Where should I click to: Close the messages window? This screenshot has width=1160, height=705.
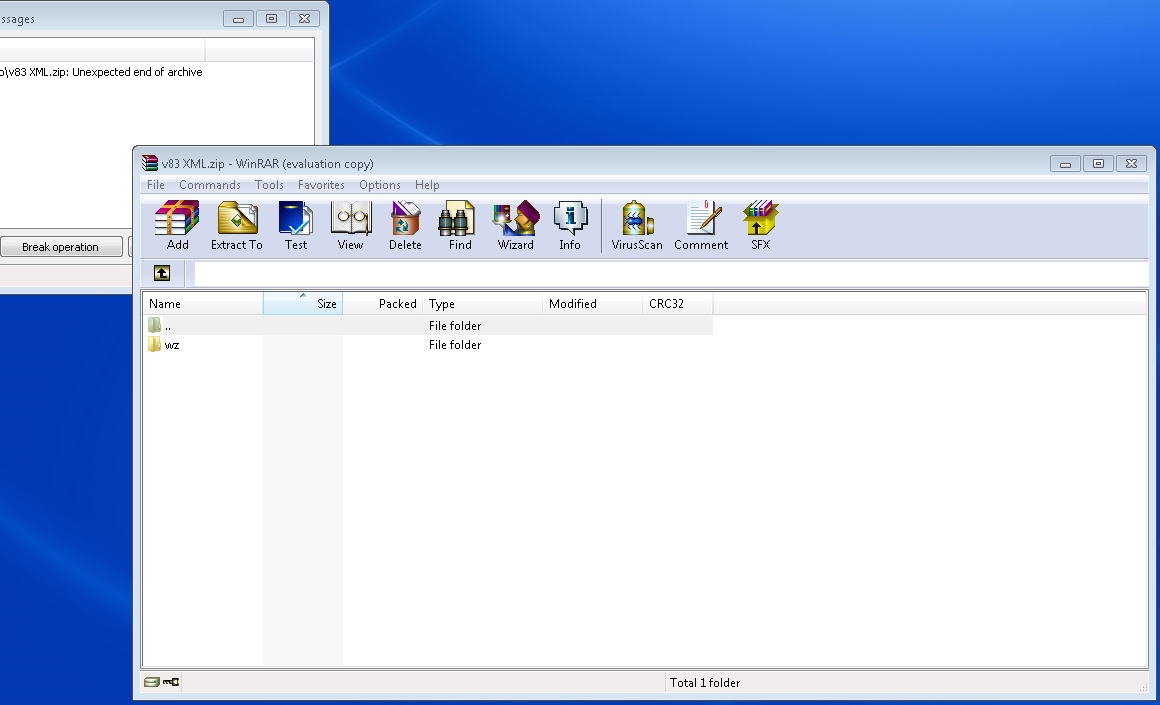(304, 18)
